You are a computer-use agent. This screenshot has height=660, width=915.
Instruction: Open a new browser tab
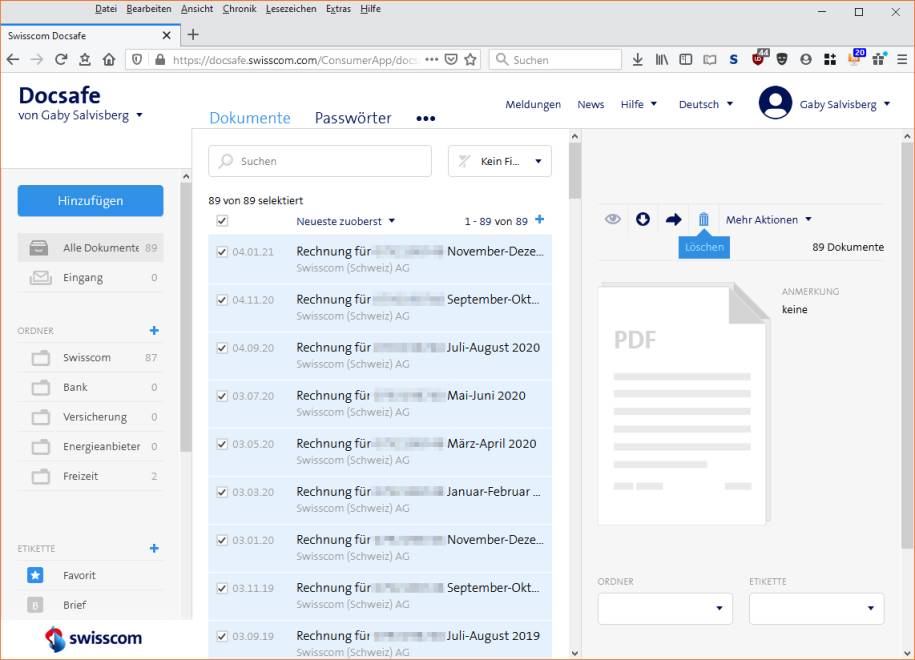(193, 35)
